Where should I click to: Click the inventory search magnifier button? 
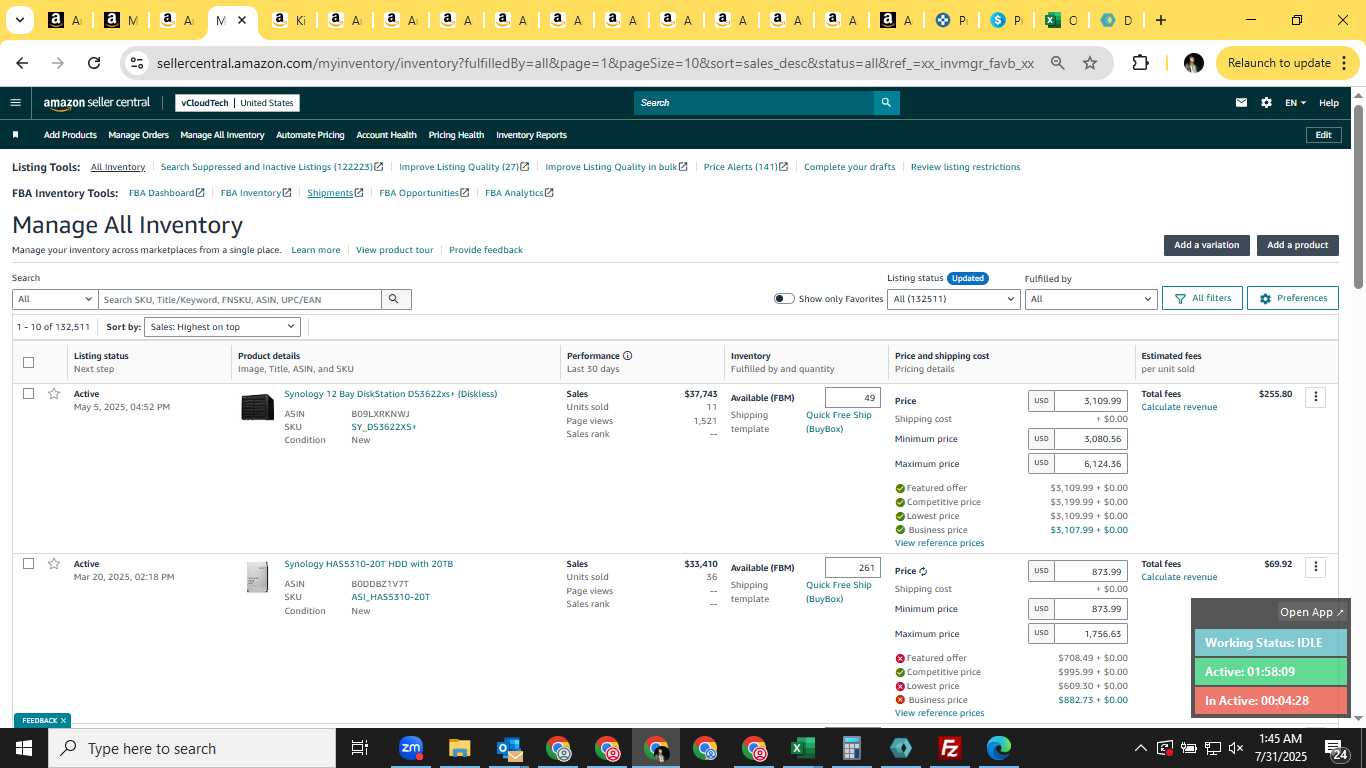pyautogui.click(x=396, y=299)
